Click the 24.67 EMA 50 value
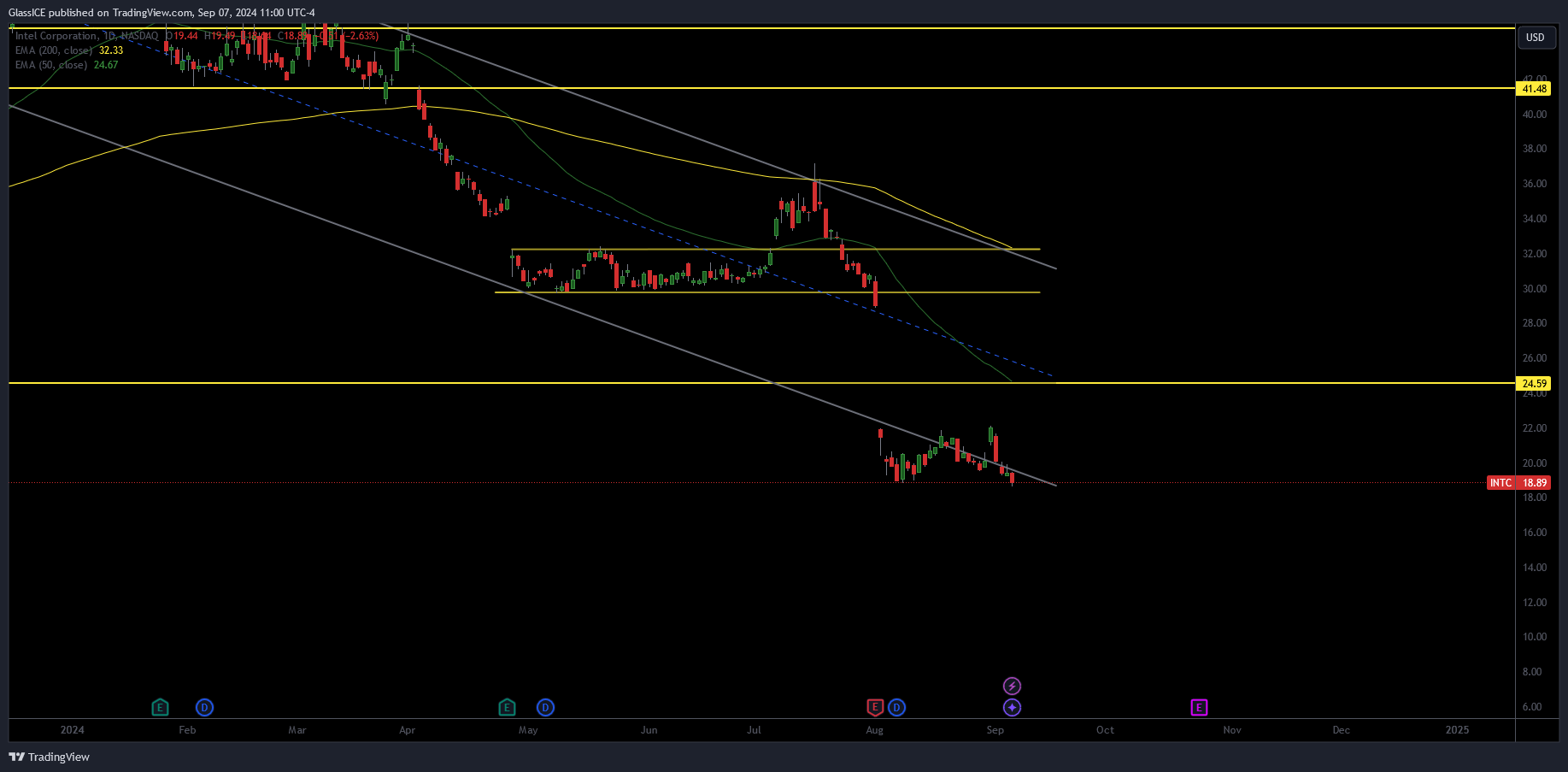 (x=106, y=65)
